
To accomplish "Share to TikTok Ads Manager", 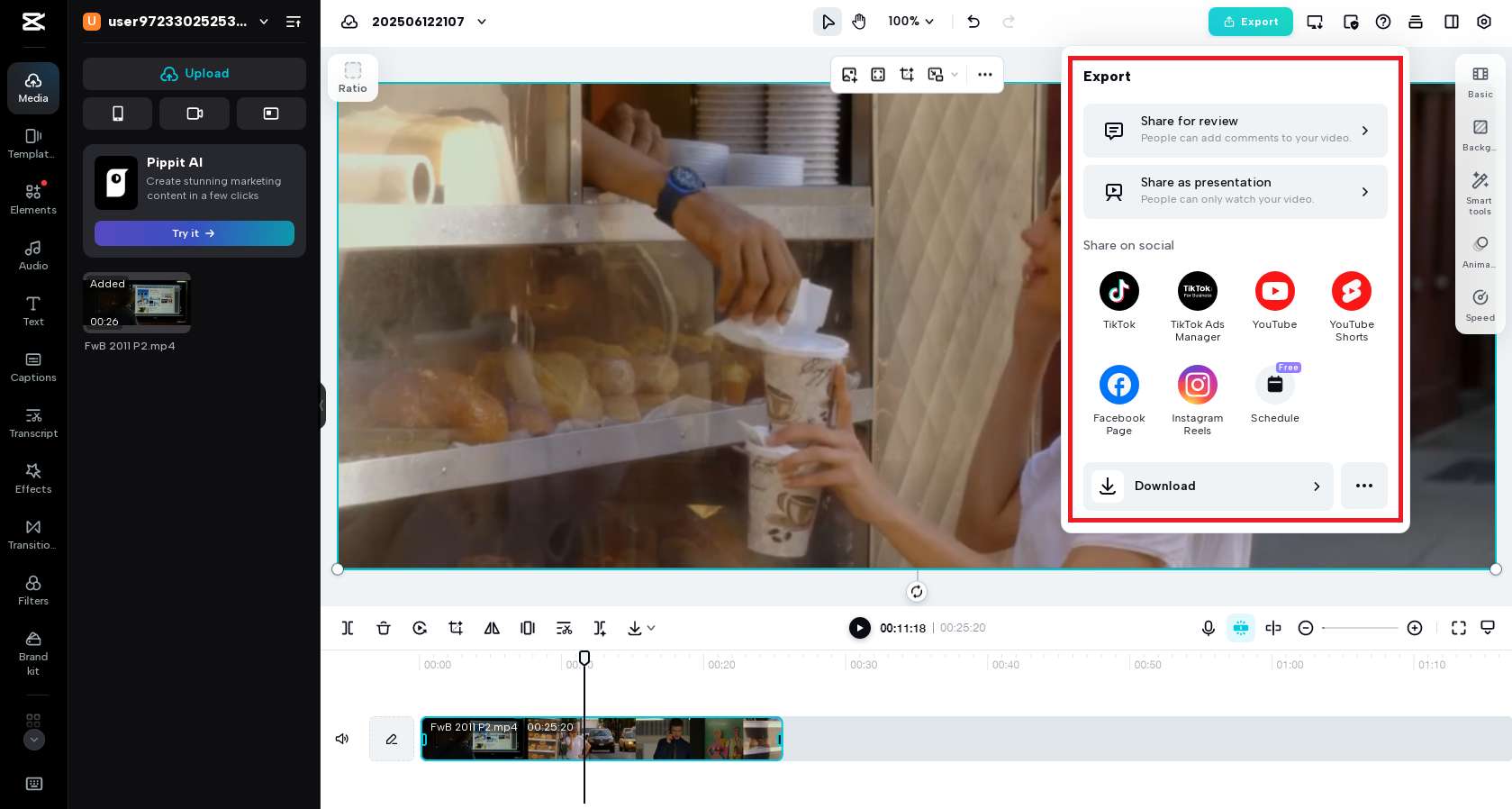I will click(x=1197, y=306).
